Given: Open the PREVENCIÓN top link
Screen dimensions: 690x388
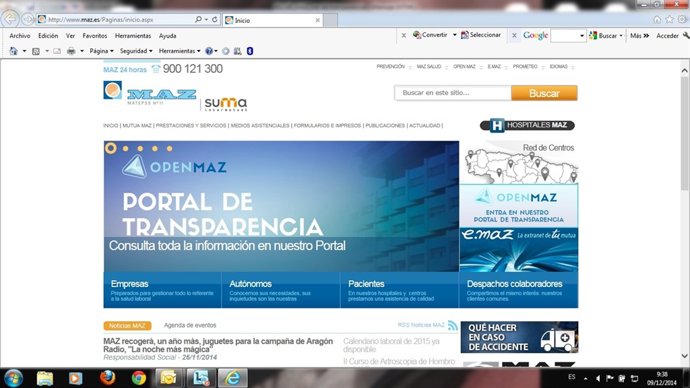Looking at the screenshot, I should coord(390,66).
